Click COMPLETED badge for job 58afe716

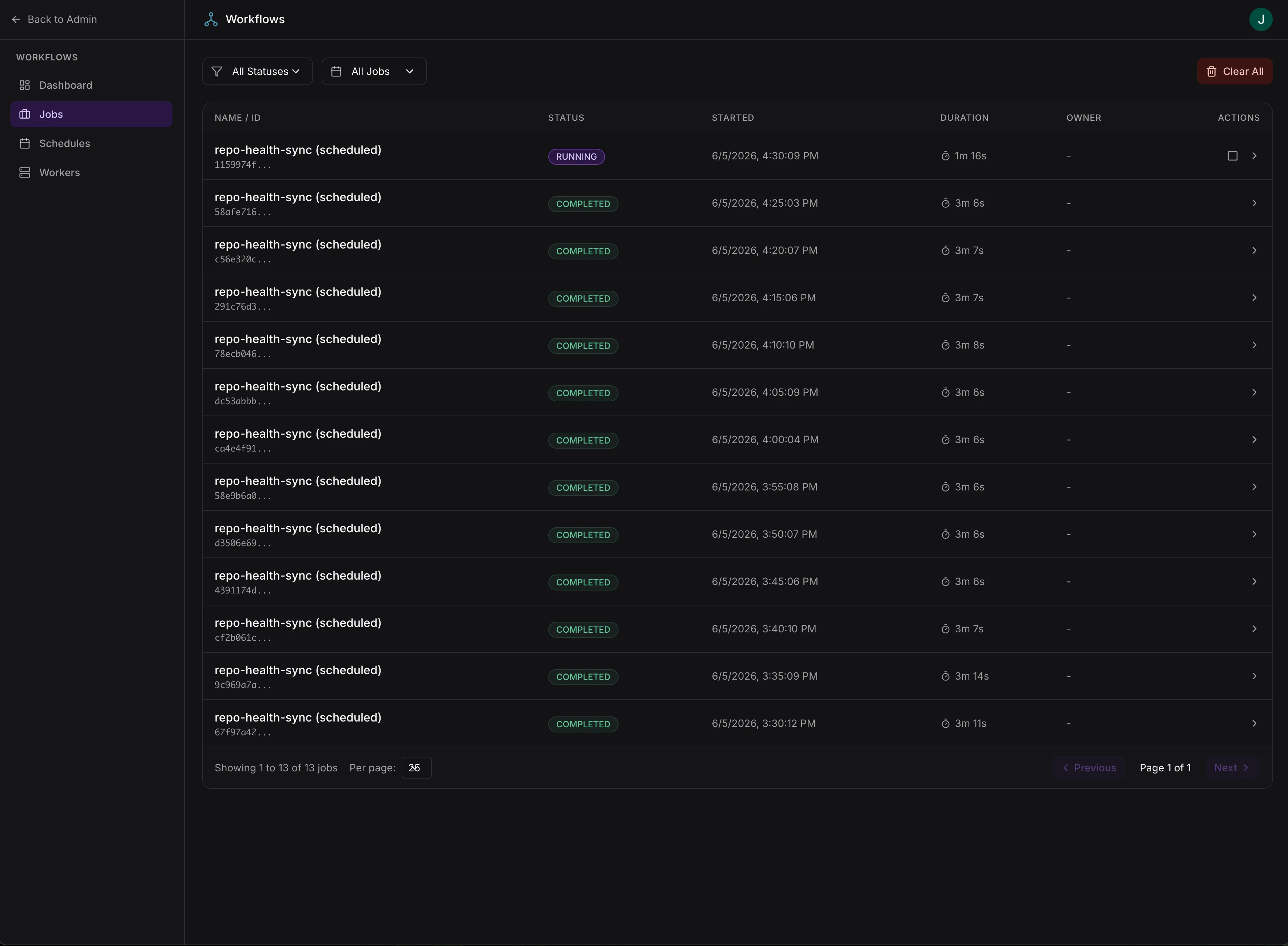tap(583, 204)
